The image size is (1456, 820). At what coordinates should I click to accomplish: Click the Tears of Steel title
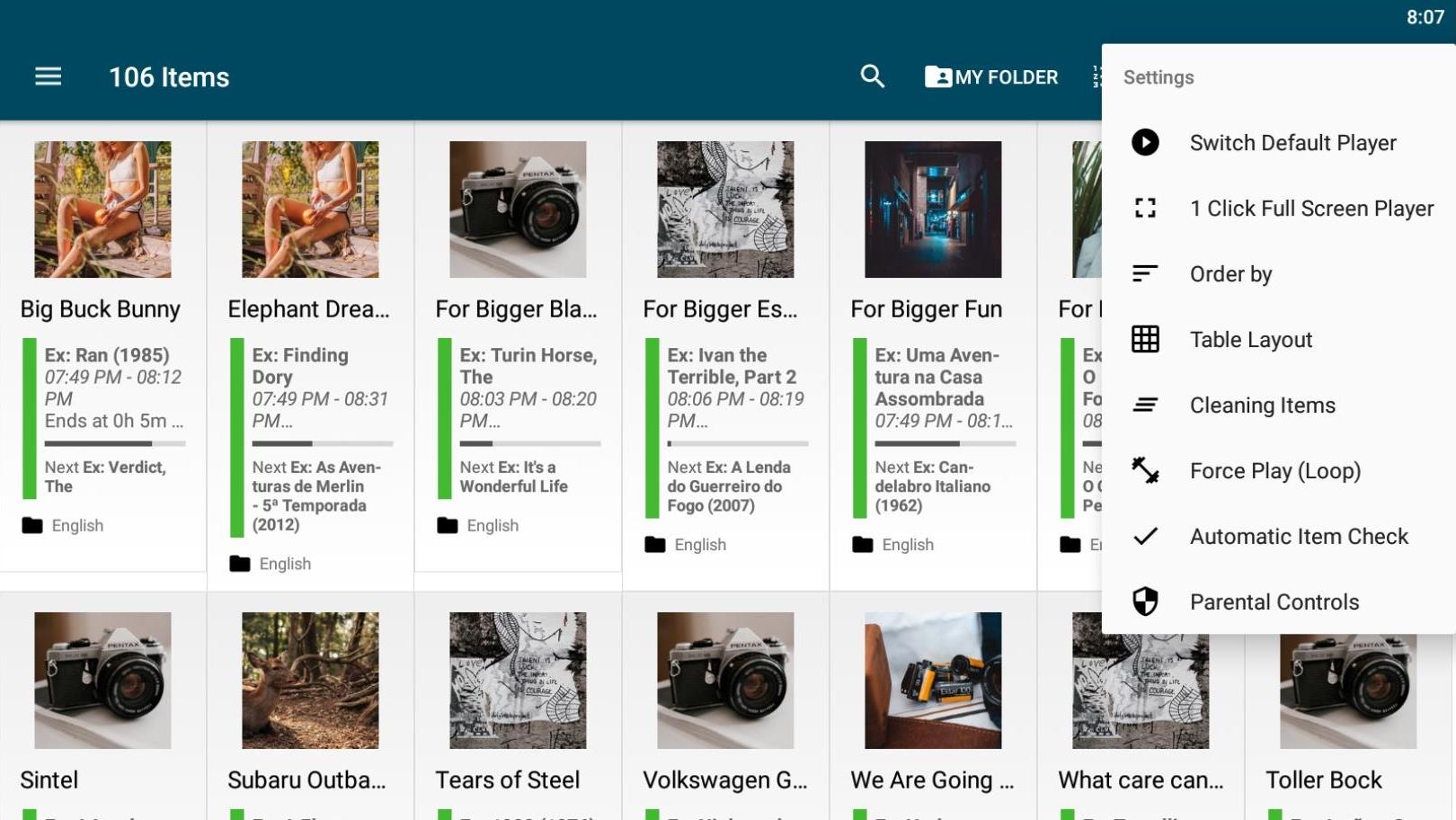[508, 780]
